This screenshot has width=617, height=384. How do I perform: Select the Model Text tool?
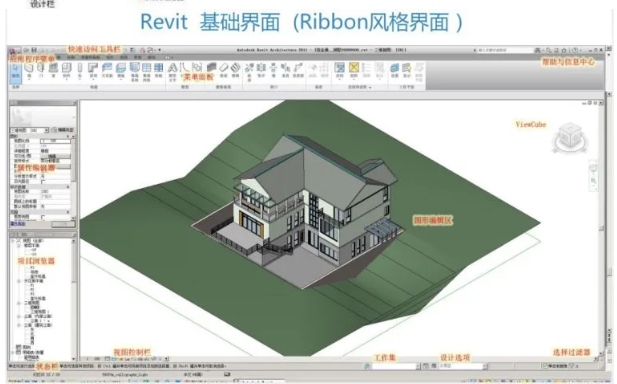coord(173,72)
